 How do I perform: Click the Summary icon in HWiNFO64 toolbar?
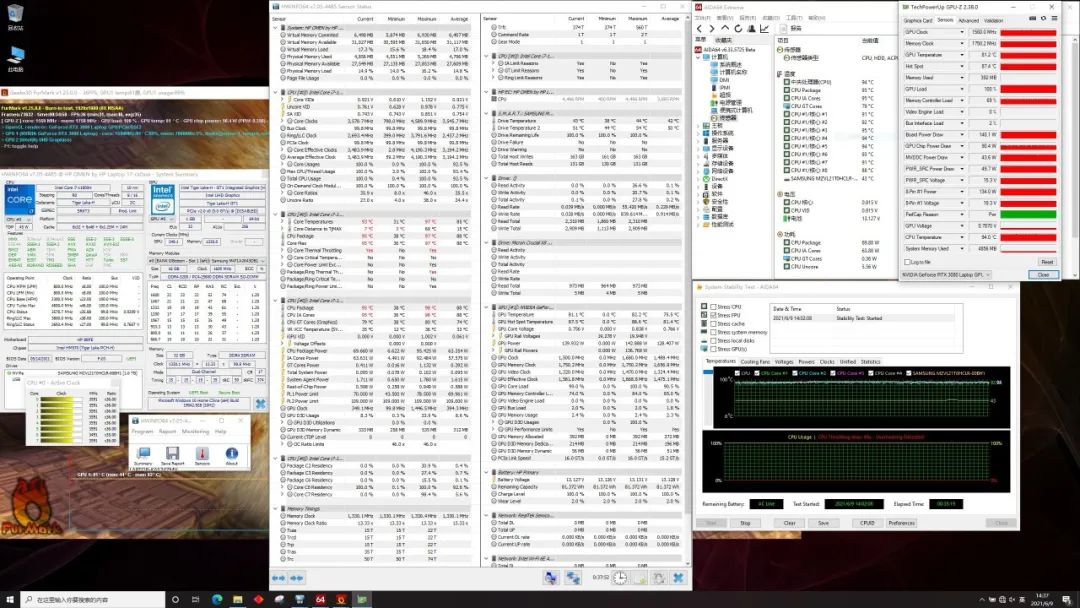coord(142,450)
